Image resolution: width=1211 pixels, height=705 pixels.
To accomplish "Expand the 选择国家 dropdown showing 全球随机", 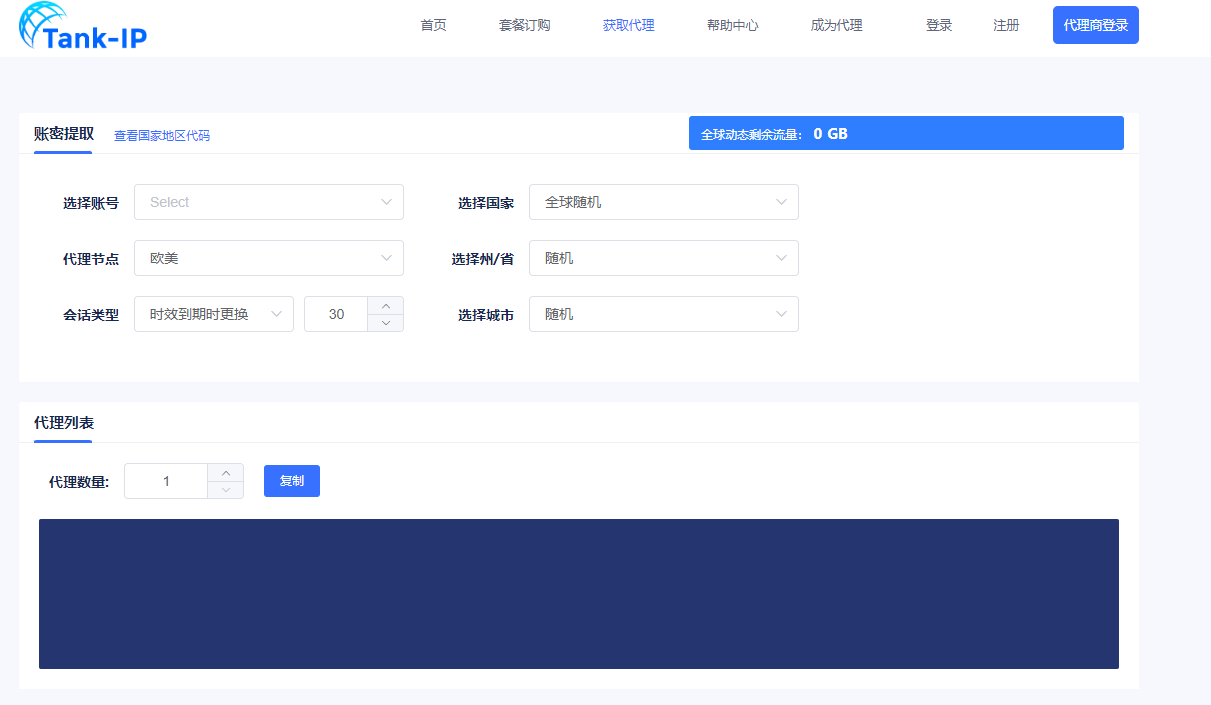I will coord(663,202).
